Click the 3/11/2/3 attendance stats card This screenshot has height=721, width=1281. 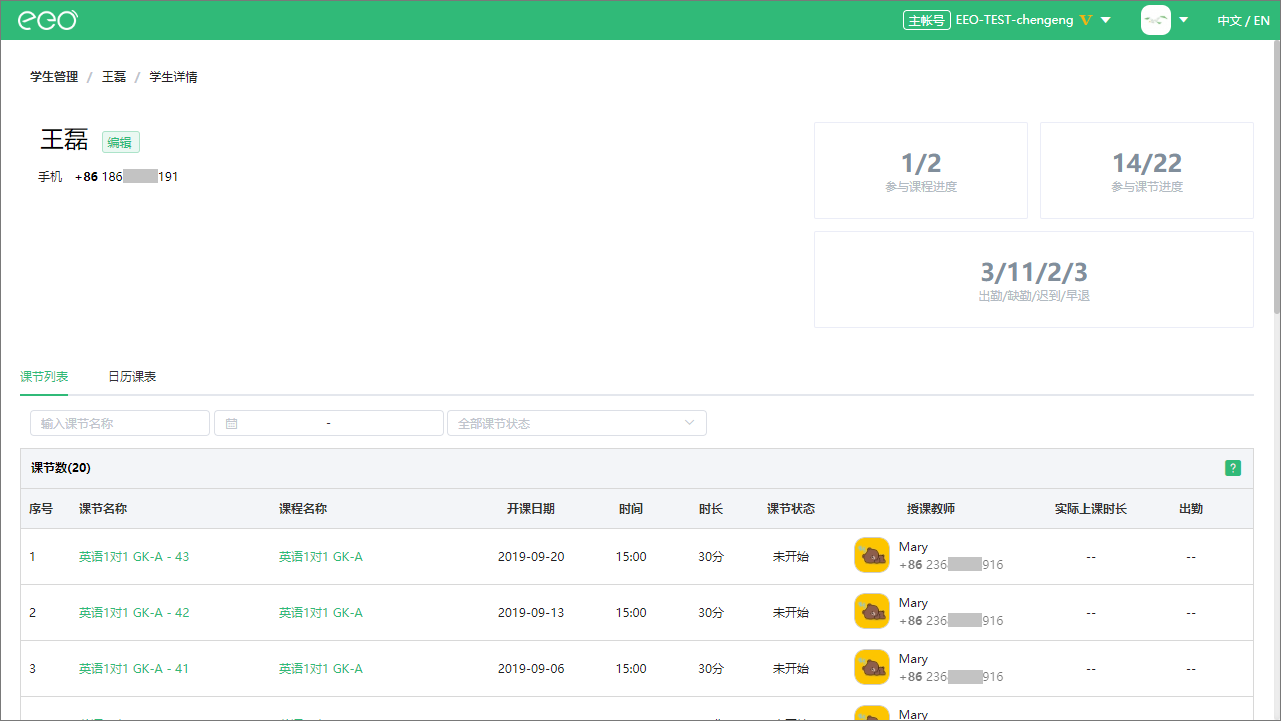(1034, 279)
